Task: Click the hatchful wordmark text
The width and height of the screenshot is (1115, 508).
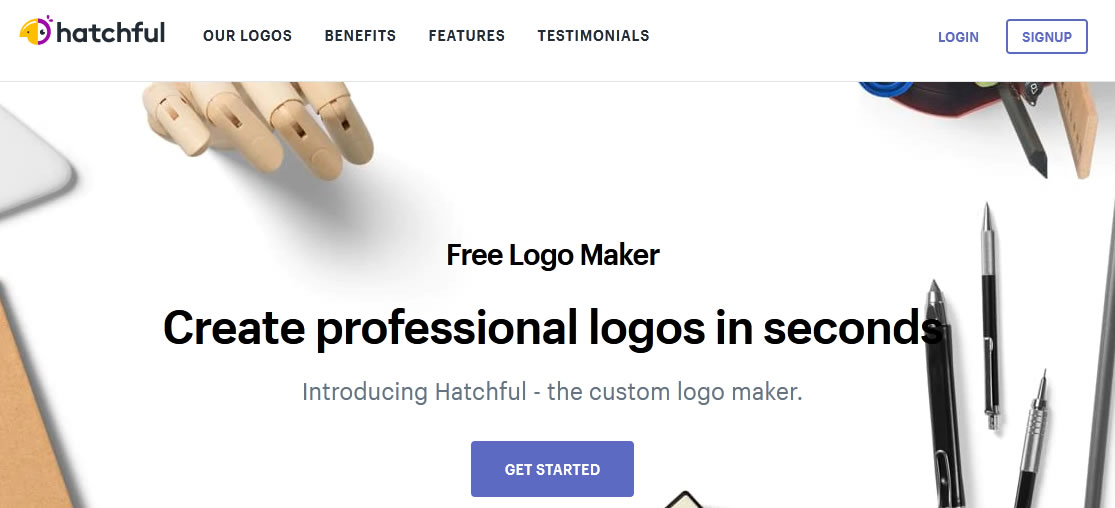Action: click(x=110, y=33)
